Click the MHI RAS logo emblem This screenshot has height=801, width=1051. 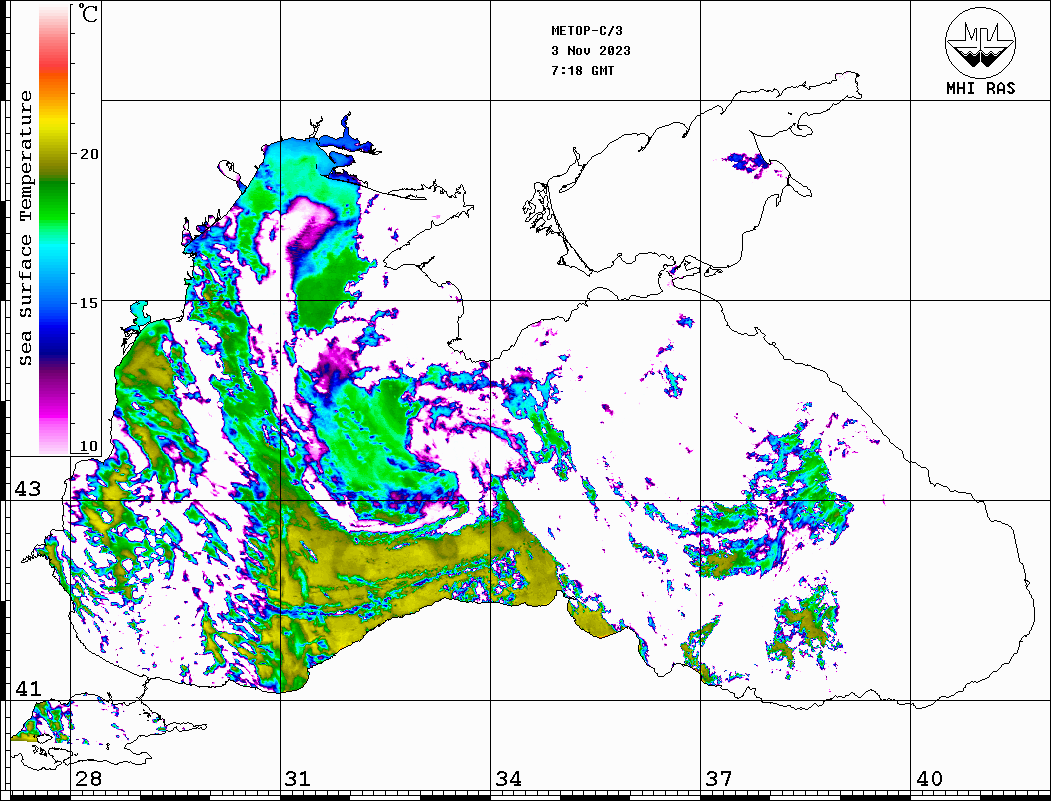[980, 42]
